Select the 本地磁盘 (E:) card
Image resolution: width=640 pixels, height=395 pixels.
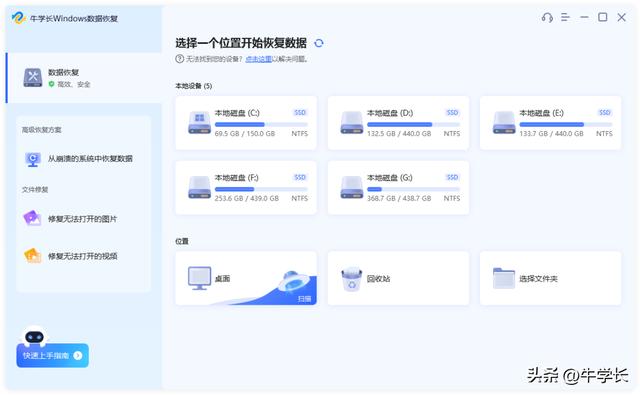coord(551,123)
